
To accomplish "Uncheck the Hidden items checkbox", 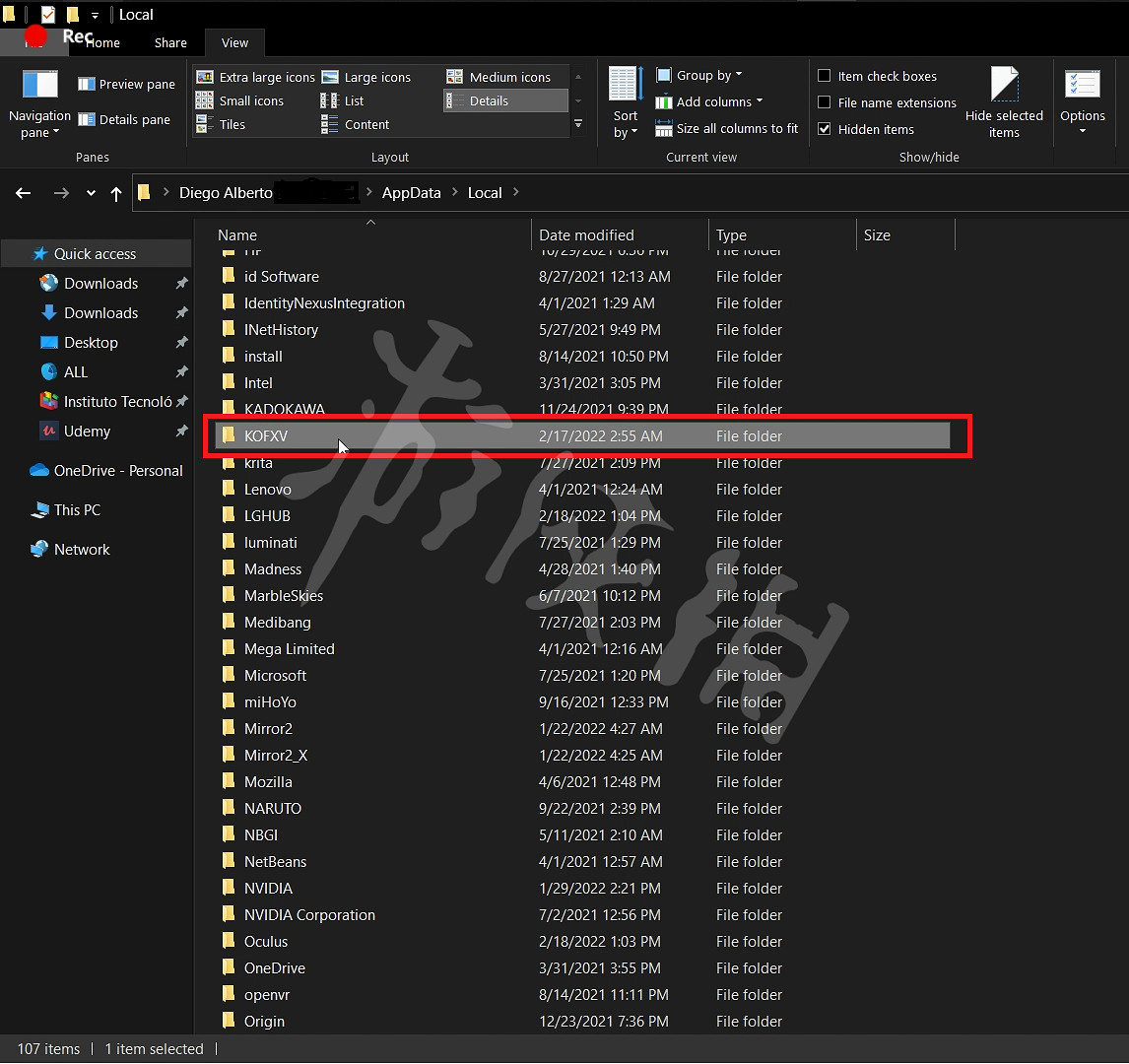I will 825,129.
